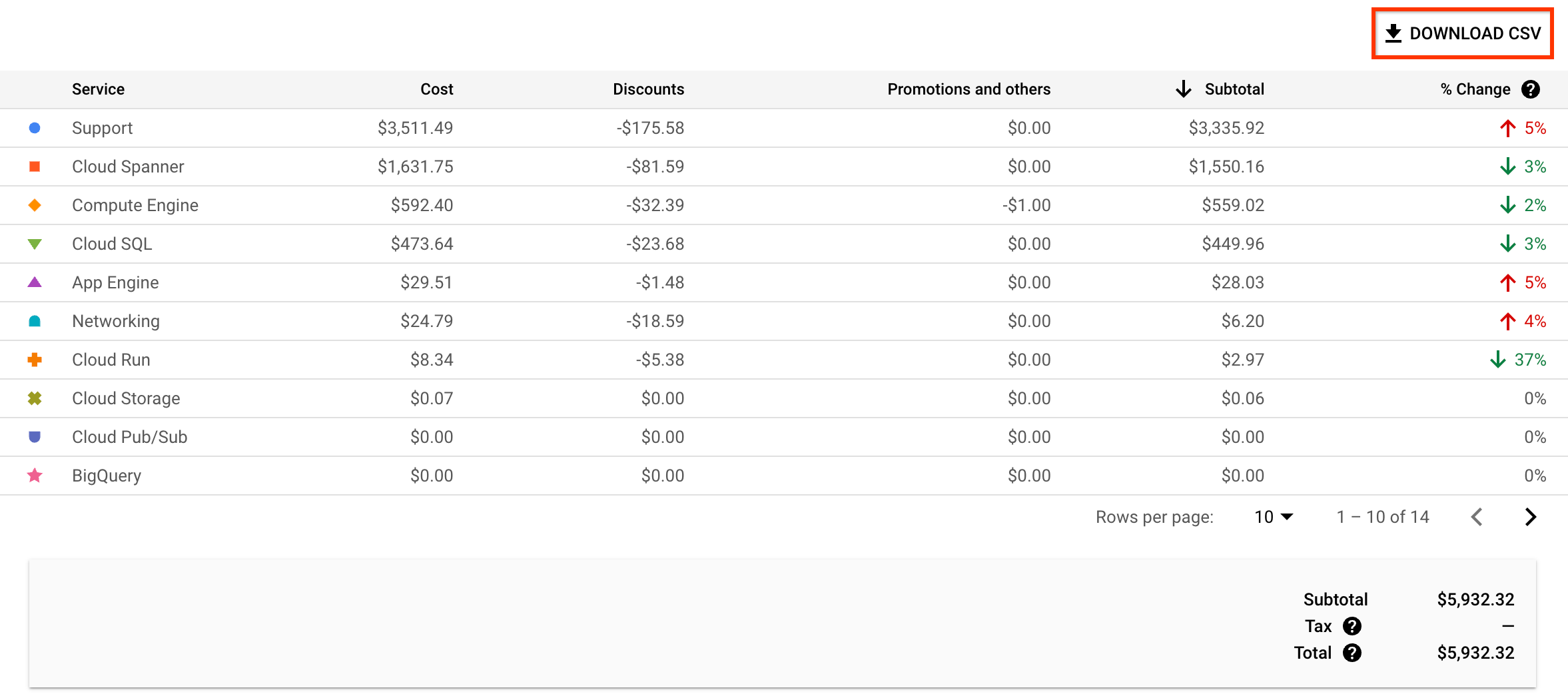Image resolution: width=1568 pixels, height=698 pixels.
Task: Select the BigQuery service name
Action: (107, 476)
